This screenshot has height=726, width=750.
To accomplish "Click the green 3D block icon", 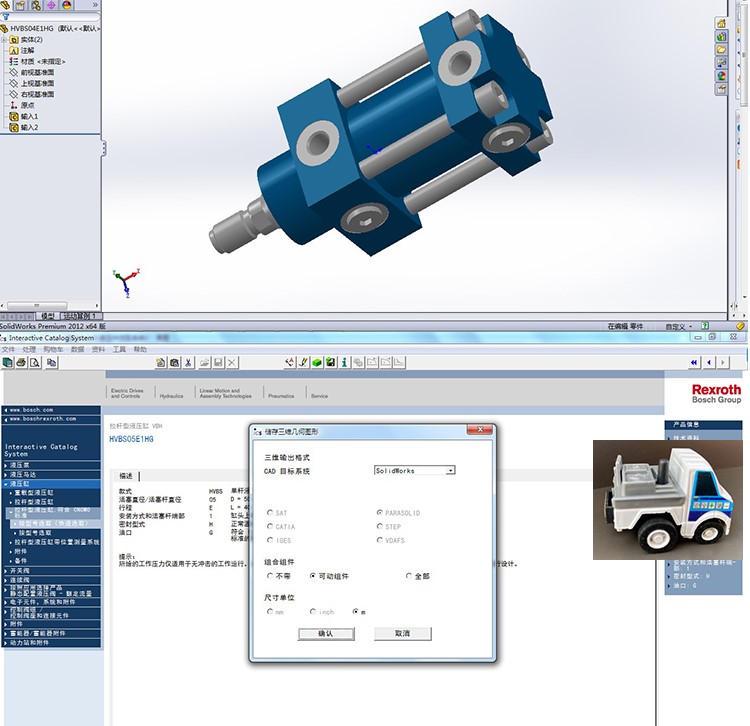I will 317,363.
